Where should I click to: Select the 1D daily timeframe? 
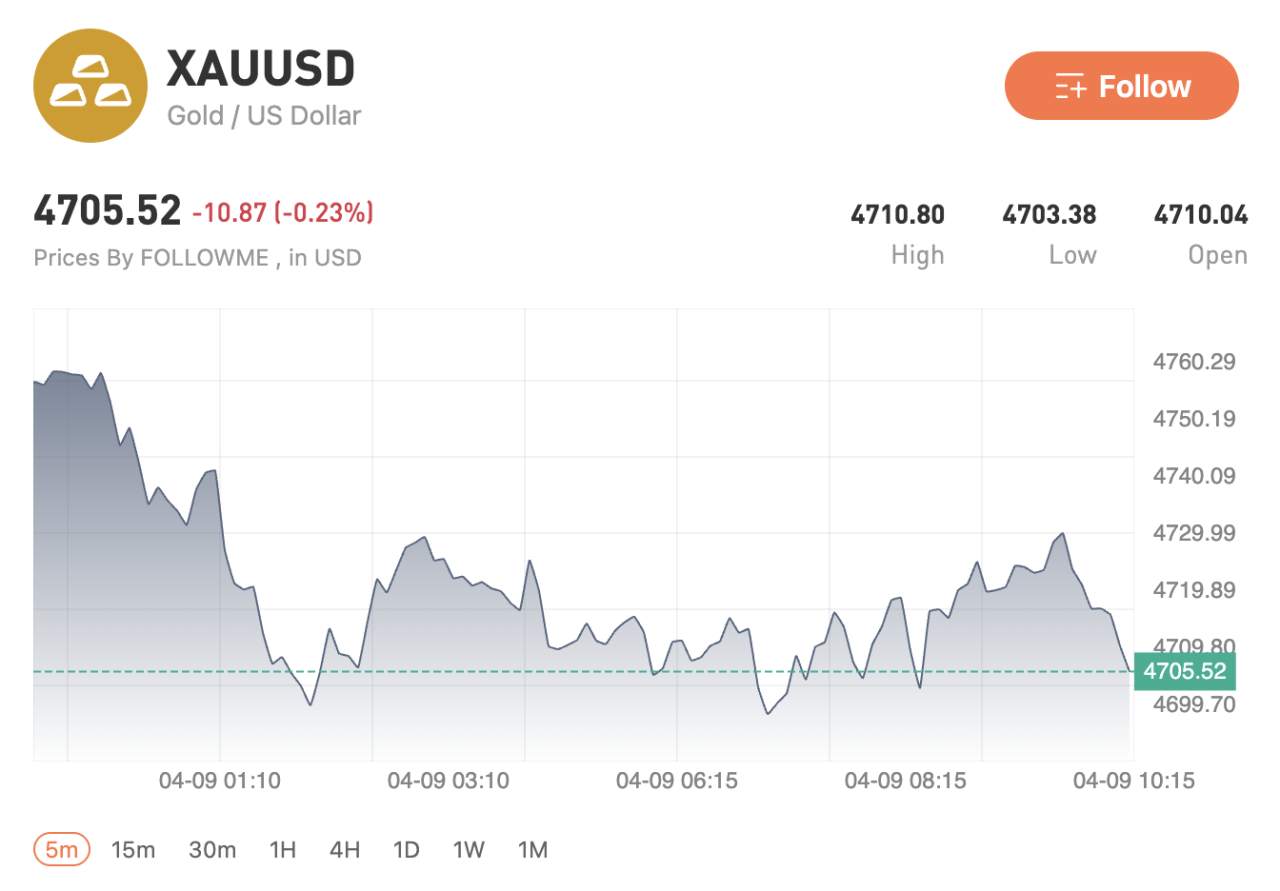(406, 849)
